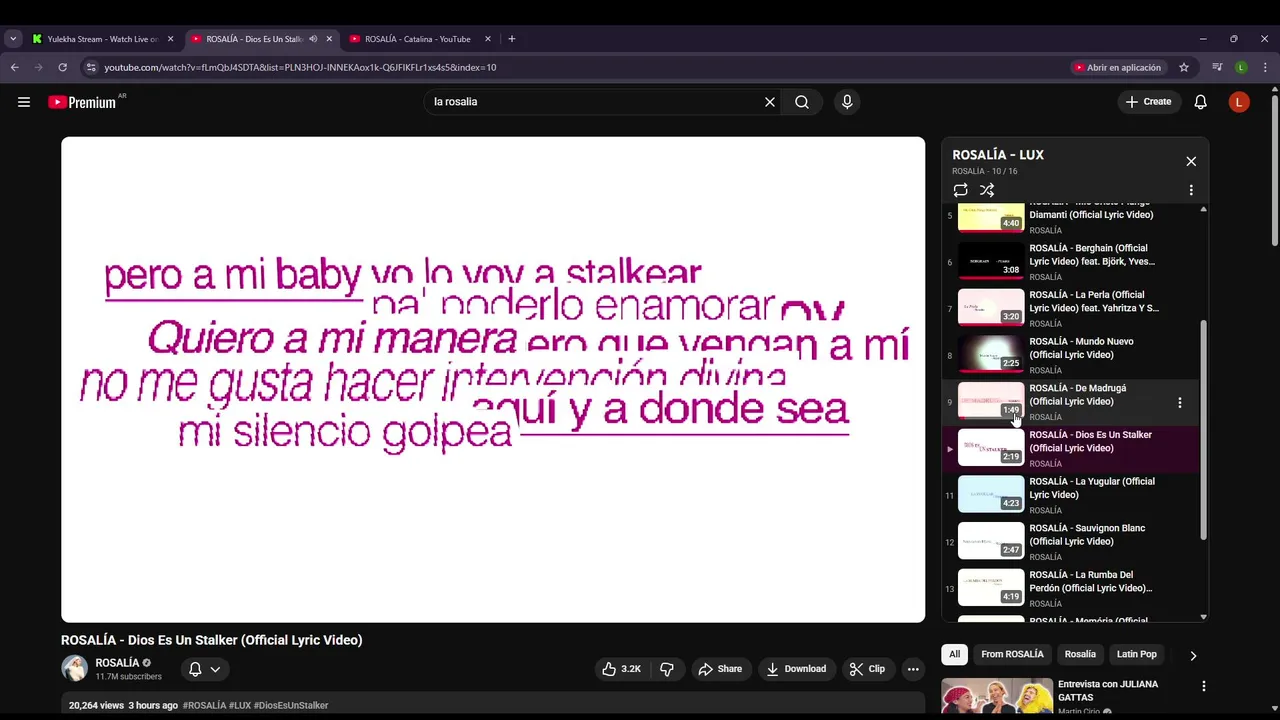Viewport: 1280px width, 720px height.
Task: Select De Madrugá (Official Lyric Video) title
Action: (x=1078, y=395)
